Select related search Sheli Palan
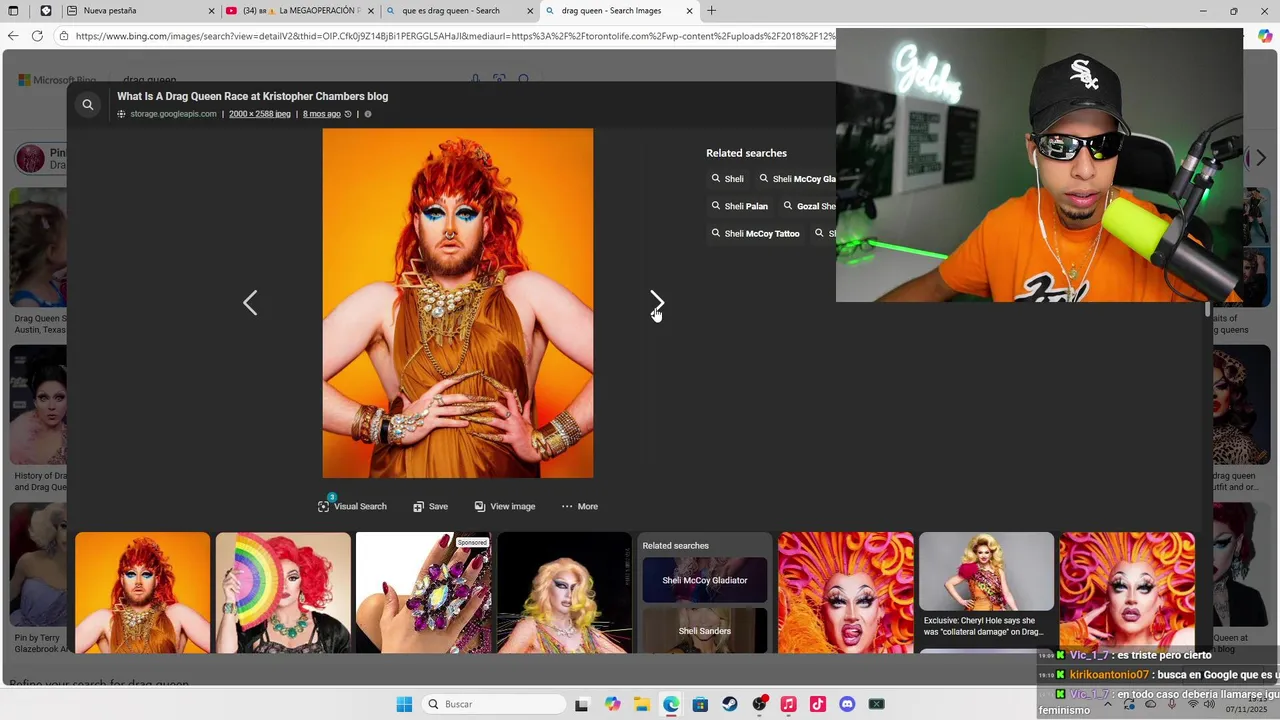Image resolution: width=1280 pixels, height=720 pixels. click(x=740, y=206)
